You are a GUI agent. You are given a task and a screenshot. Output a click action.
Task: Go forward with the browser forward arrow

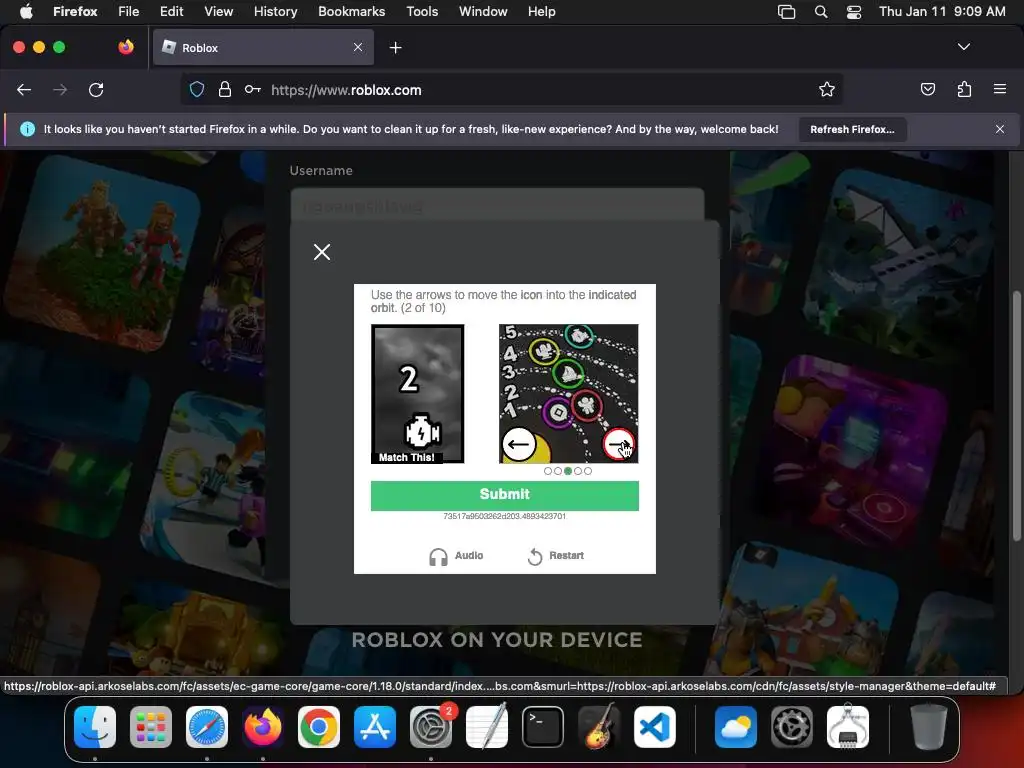pyautogui.click(x=60, y=90)
